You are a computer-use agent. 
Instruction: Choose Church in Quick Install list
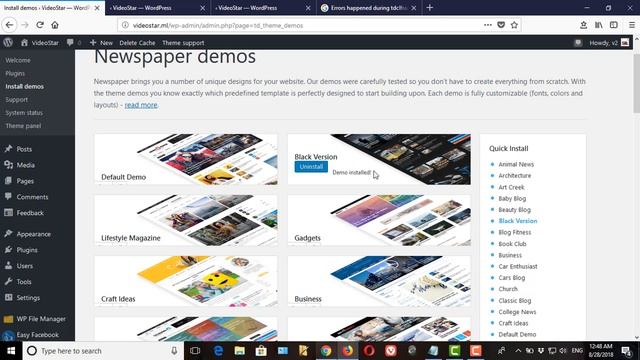508,289
